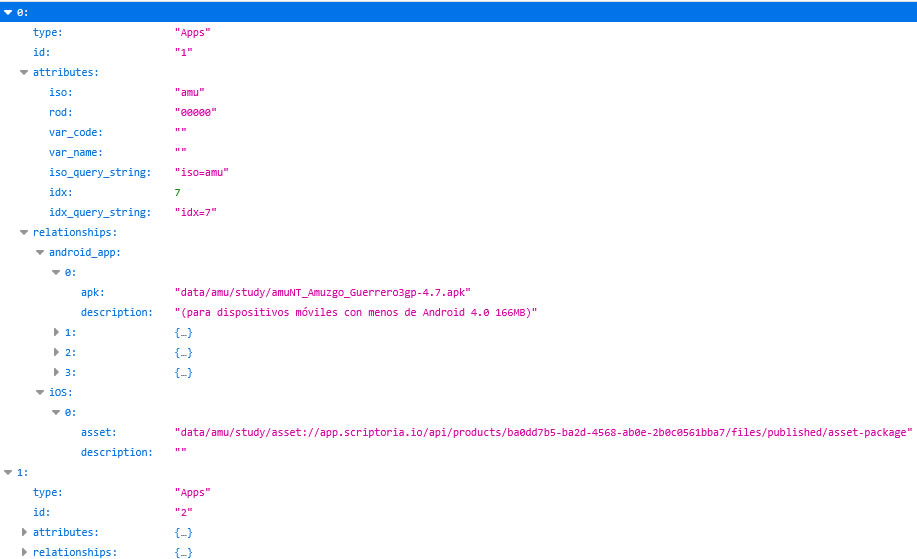Click the iOS asset URL value
917x559 pixels.
click(543, 432)
